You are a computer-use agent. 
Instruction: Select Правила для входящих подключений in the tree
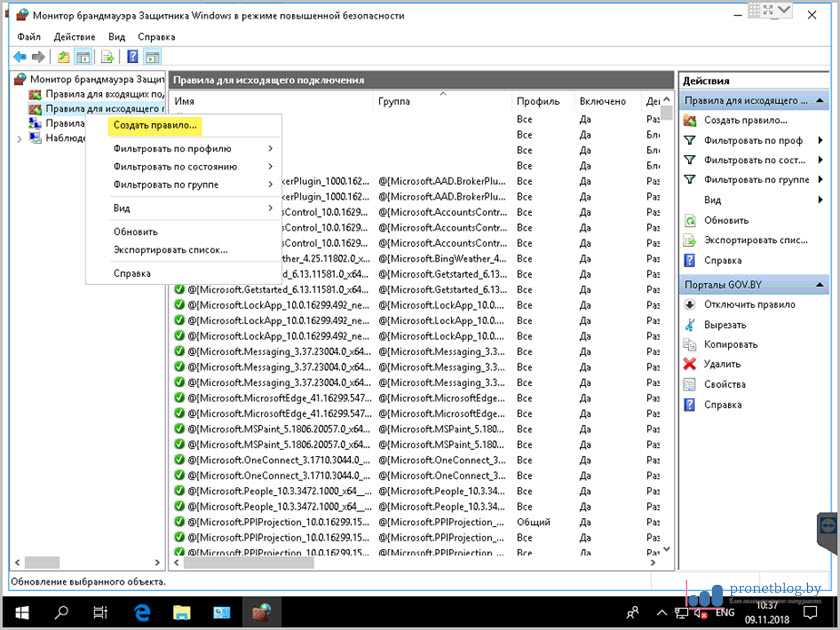pyautogui.click(x=104, y=94)
